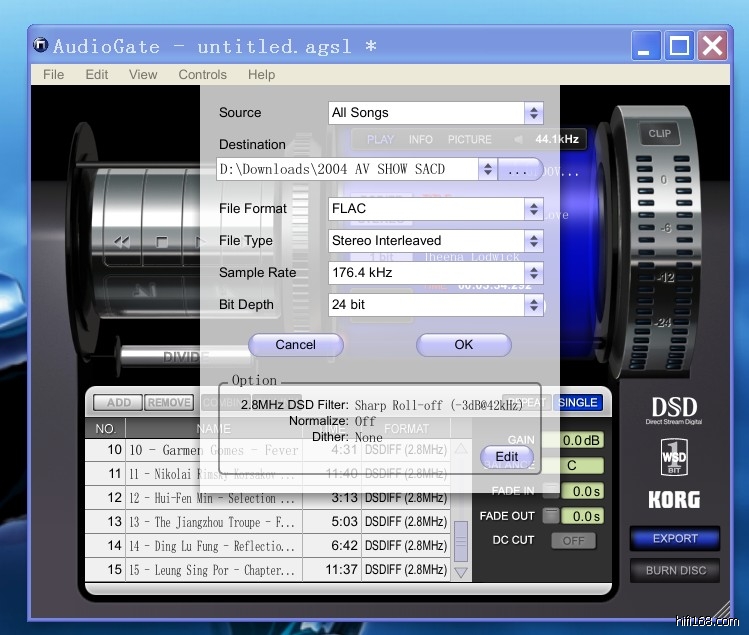Browse for destination folder with the ... button
This screenshot has width=749, height=635.
coord(517,170)
